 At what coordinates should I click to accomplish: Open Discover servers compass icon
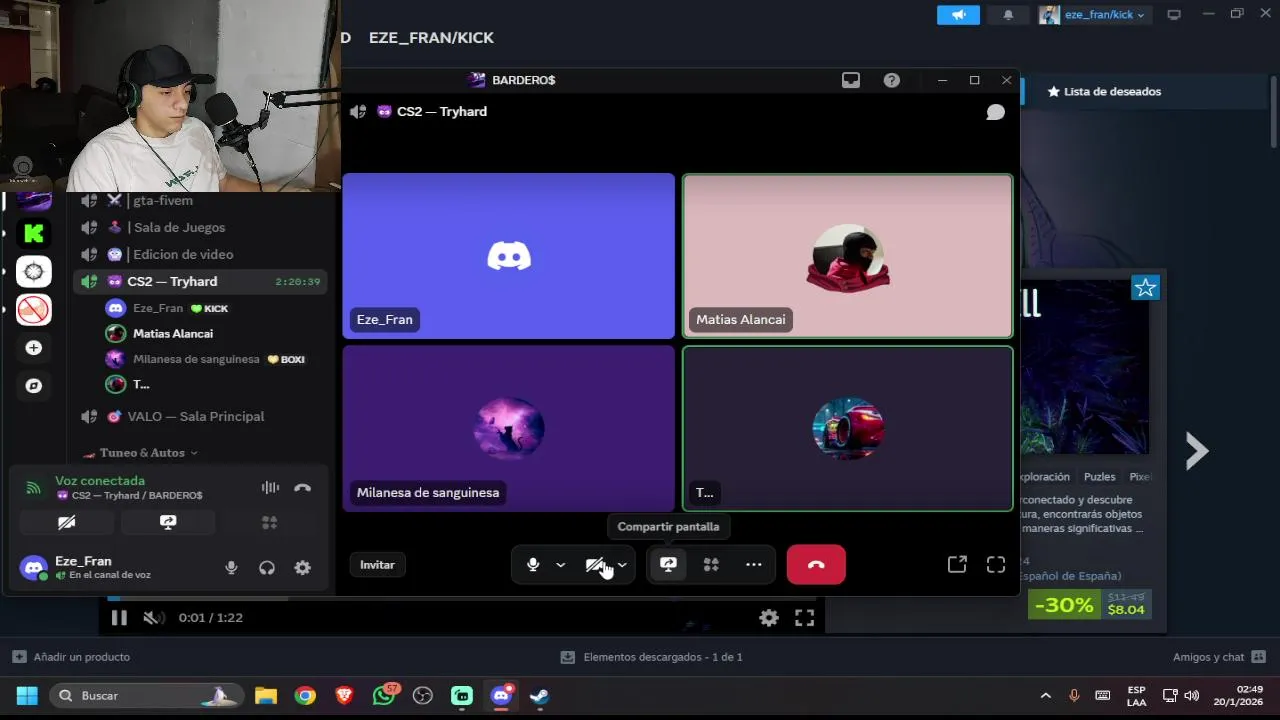pos(33,386)
